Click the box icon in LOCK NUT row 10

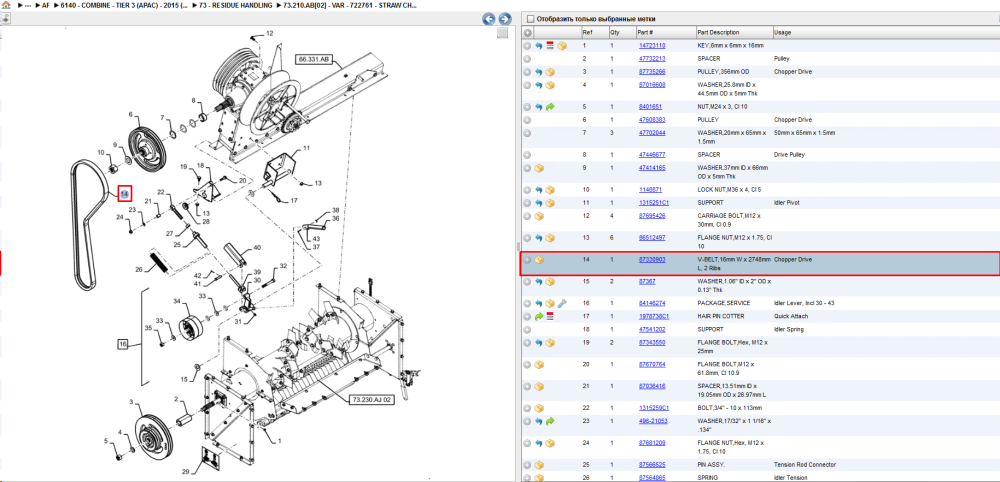(550, 190)
